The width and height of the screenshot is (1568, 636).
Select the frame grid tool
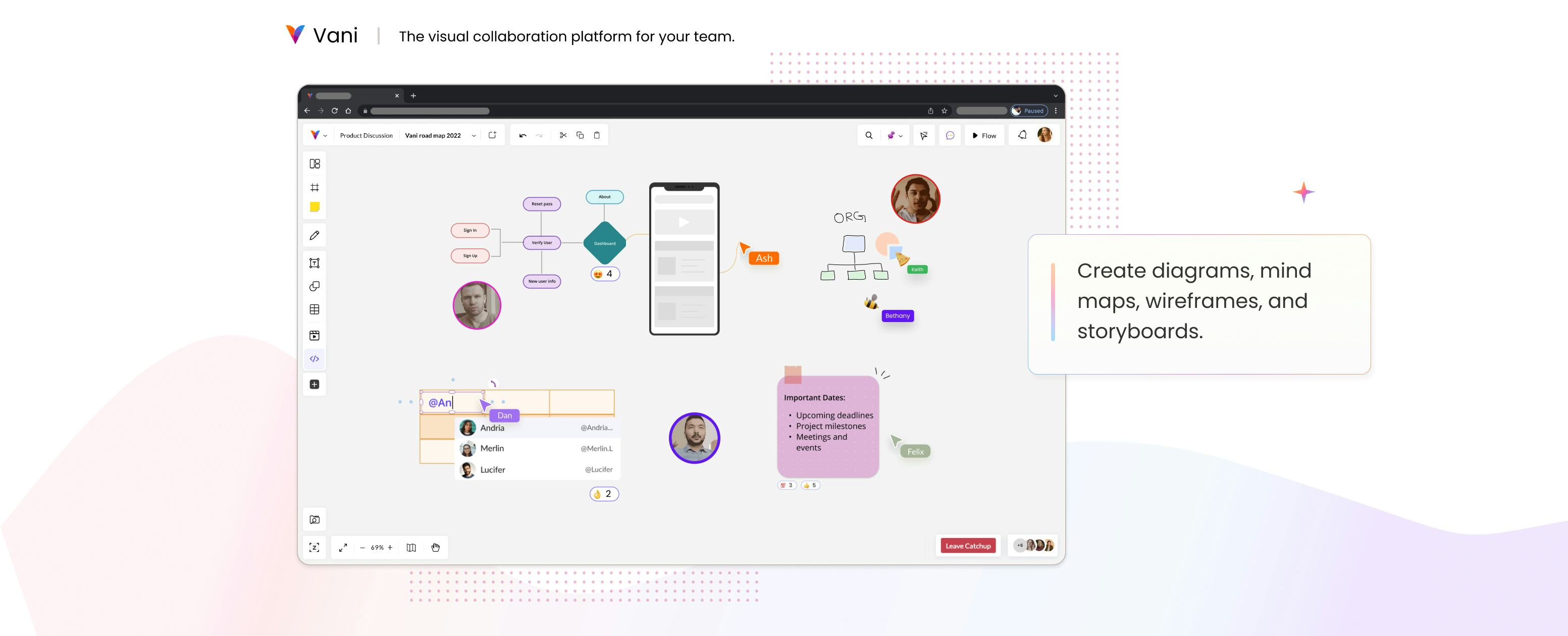pos(315,187)
